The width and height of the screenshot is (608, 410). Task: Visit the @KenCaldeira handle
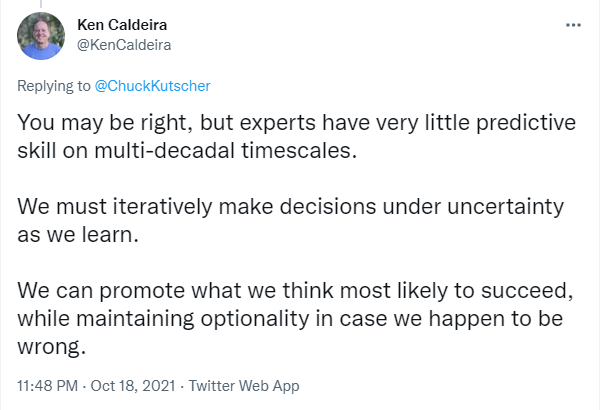pyautogui.click(x=124, y=45)
